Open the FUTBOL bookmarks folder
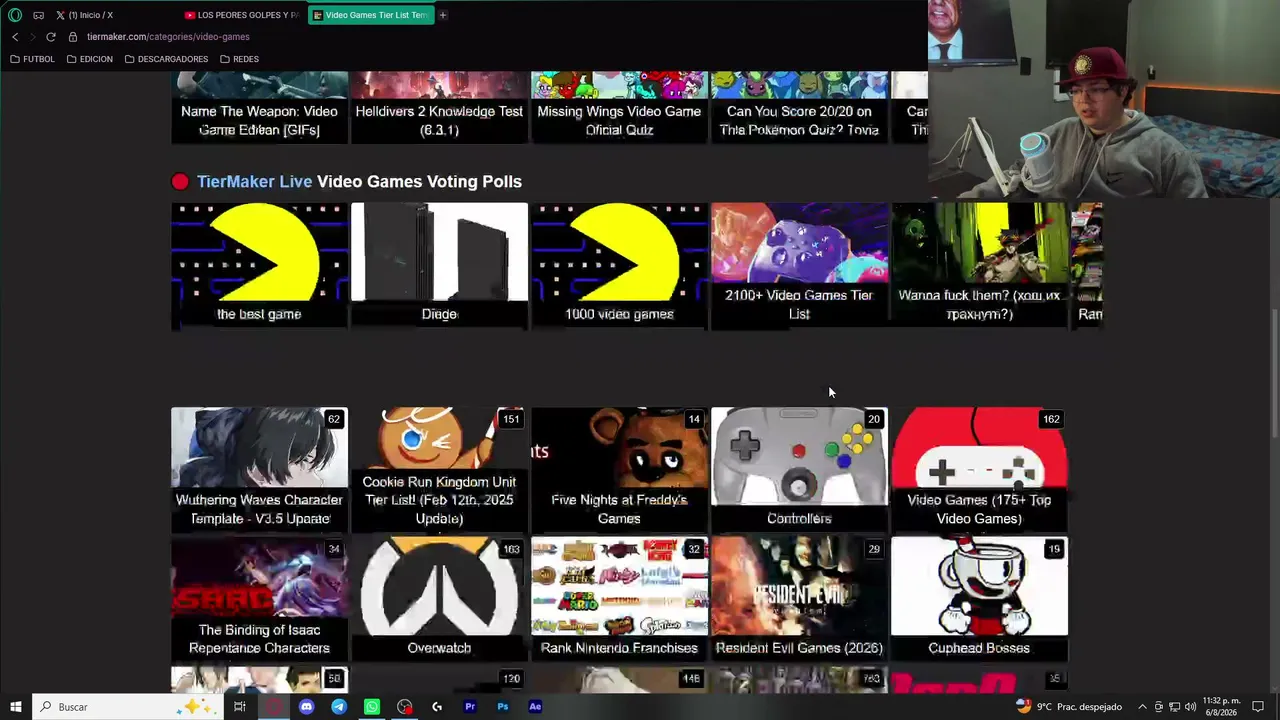The width and height of the screenshot is (1280, 720). click(x=32, y=59)
